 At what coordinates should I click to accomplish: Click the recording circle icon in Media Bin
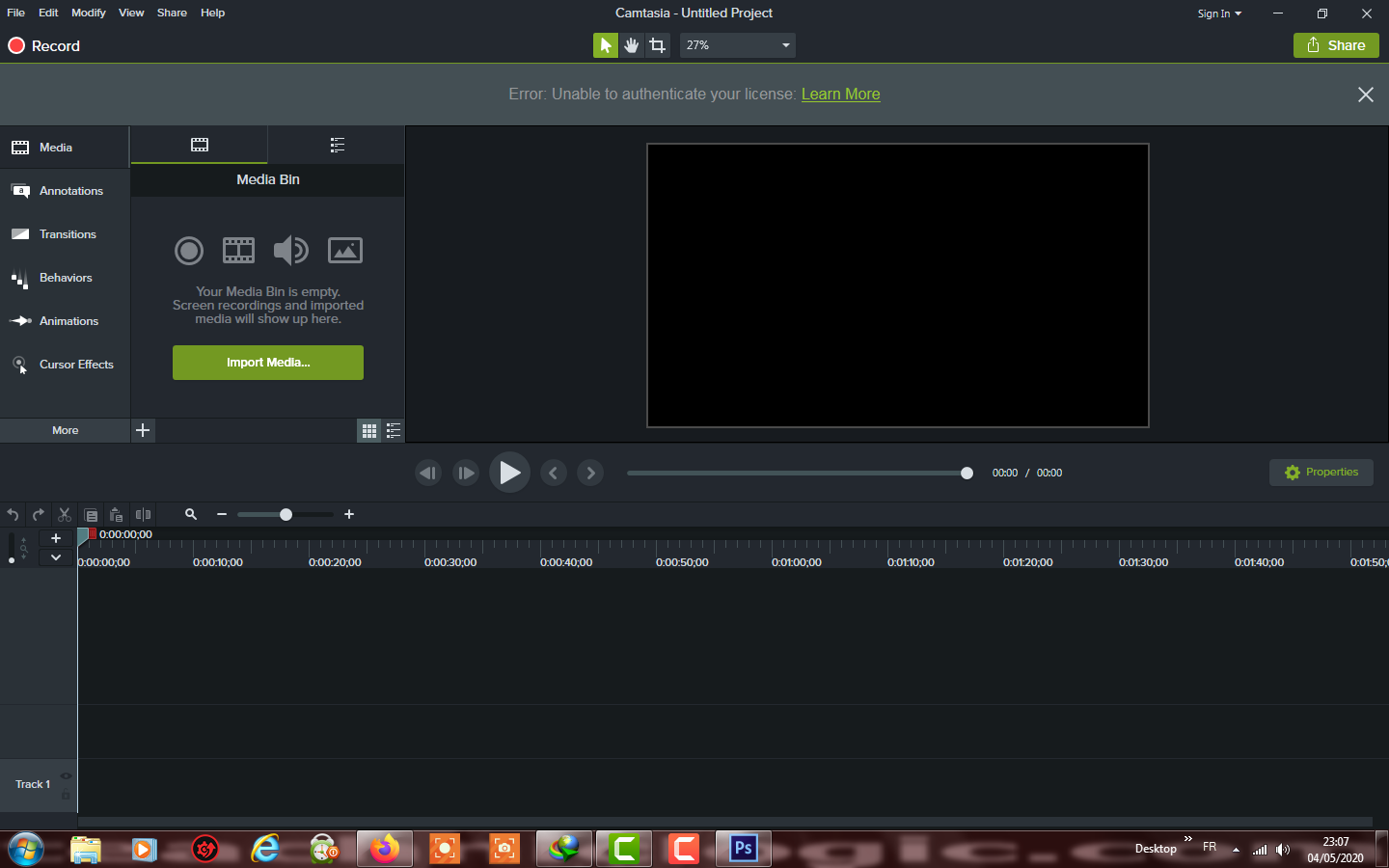(189, 251)
